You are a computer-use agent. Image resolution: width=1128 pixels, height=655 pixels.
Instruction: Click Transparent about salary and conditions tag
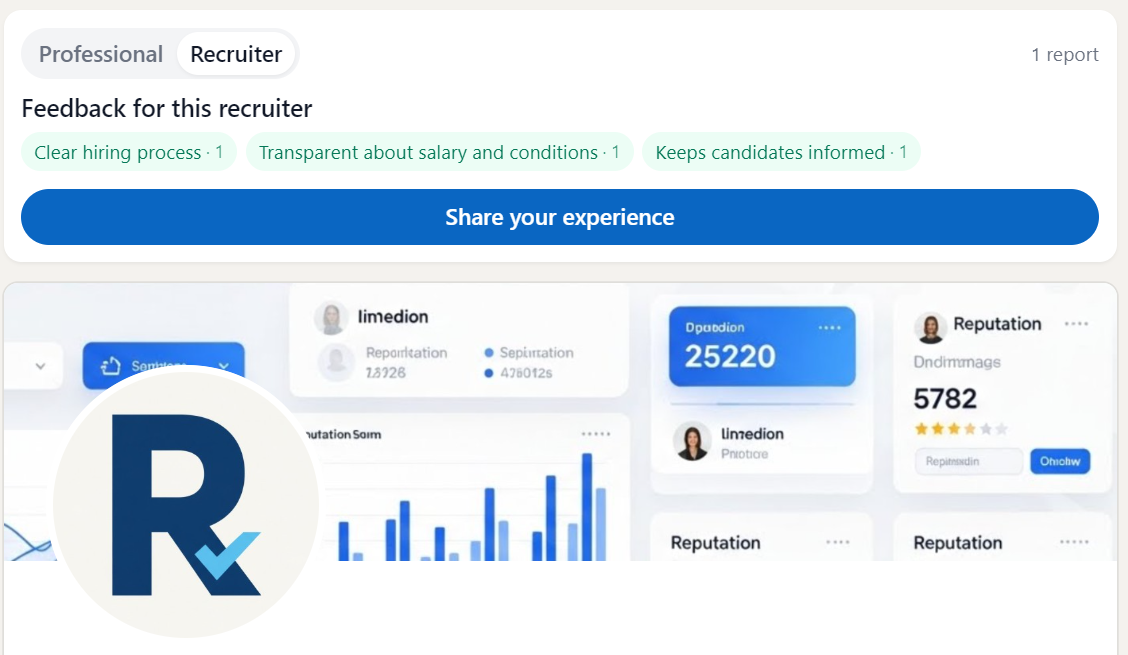(x=439, y=152)
